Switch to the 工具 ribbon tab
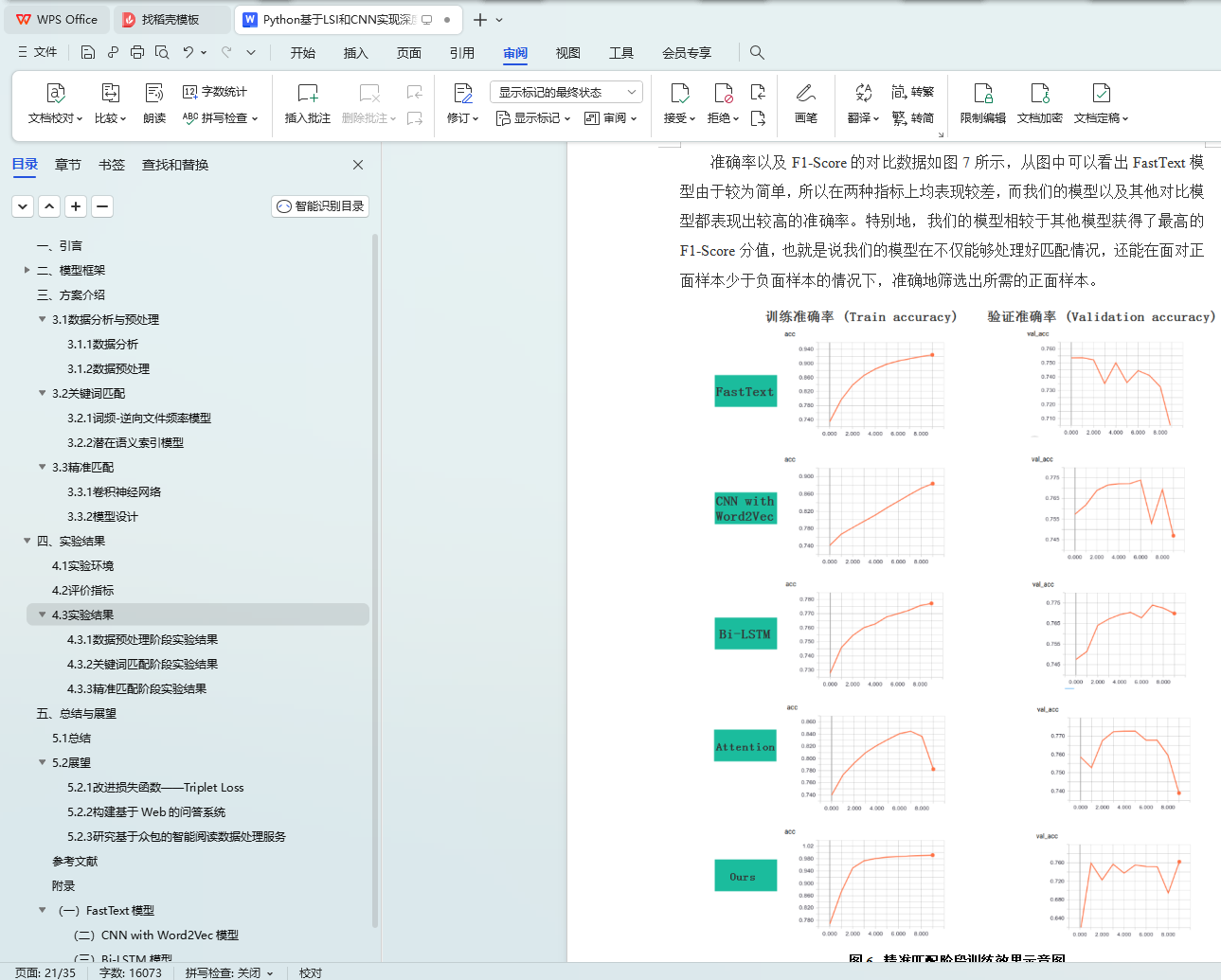1221x980 pixels. pyautogui.click(x=621, y=53)
